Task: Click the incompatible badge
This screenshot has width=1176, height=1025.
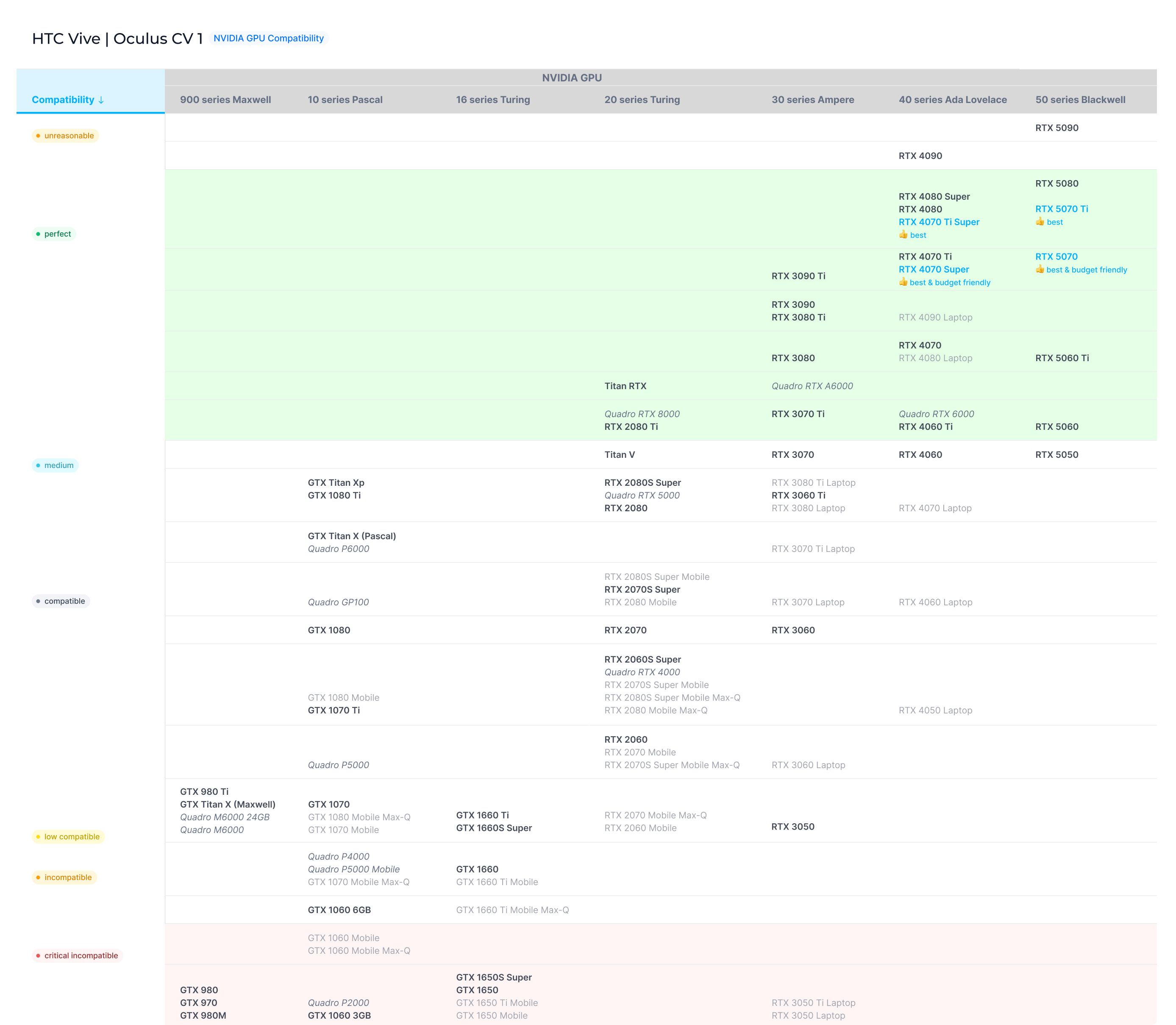Action: (64, 877)
